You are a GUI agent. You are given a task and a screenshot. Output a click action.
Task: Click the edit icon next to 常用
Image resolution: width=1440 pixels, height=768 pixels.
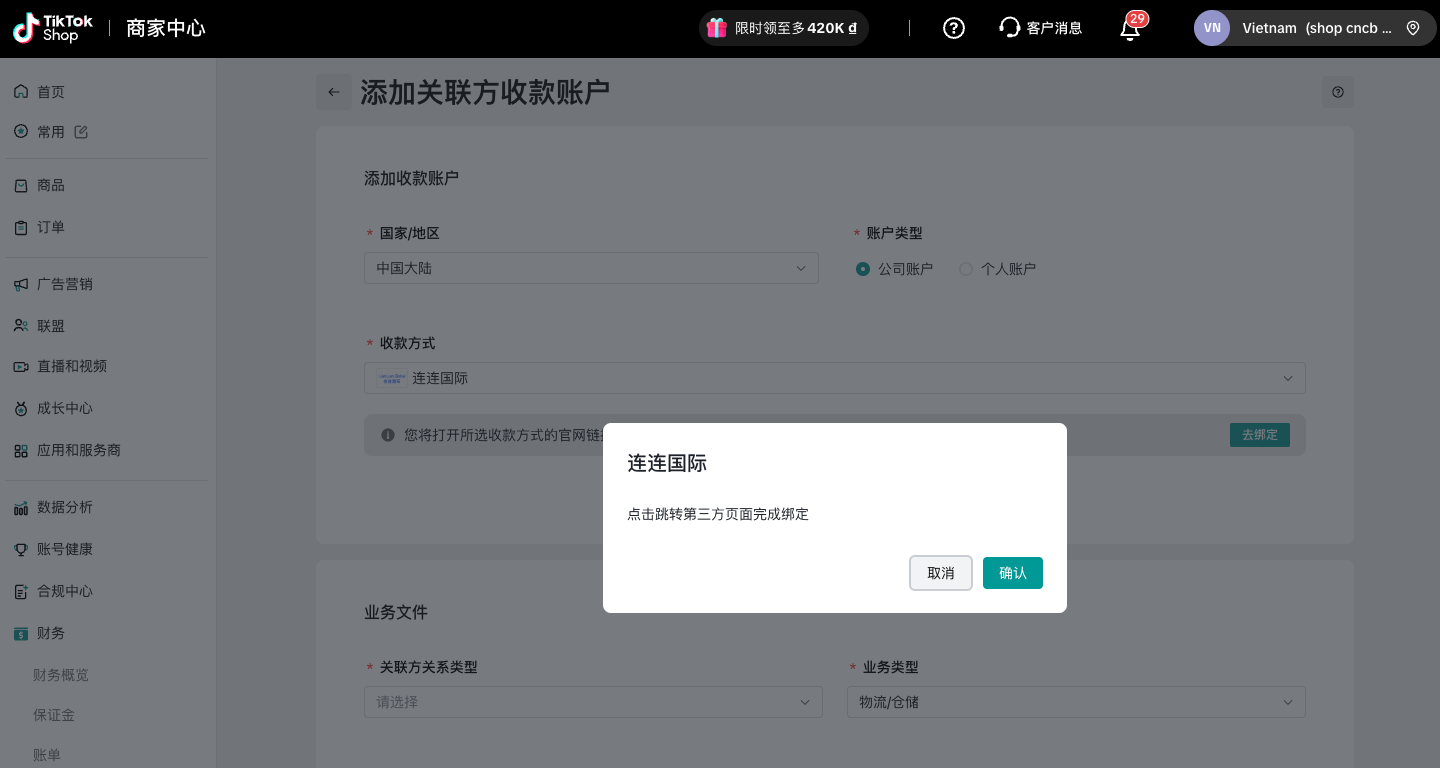82,132
